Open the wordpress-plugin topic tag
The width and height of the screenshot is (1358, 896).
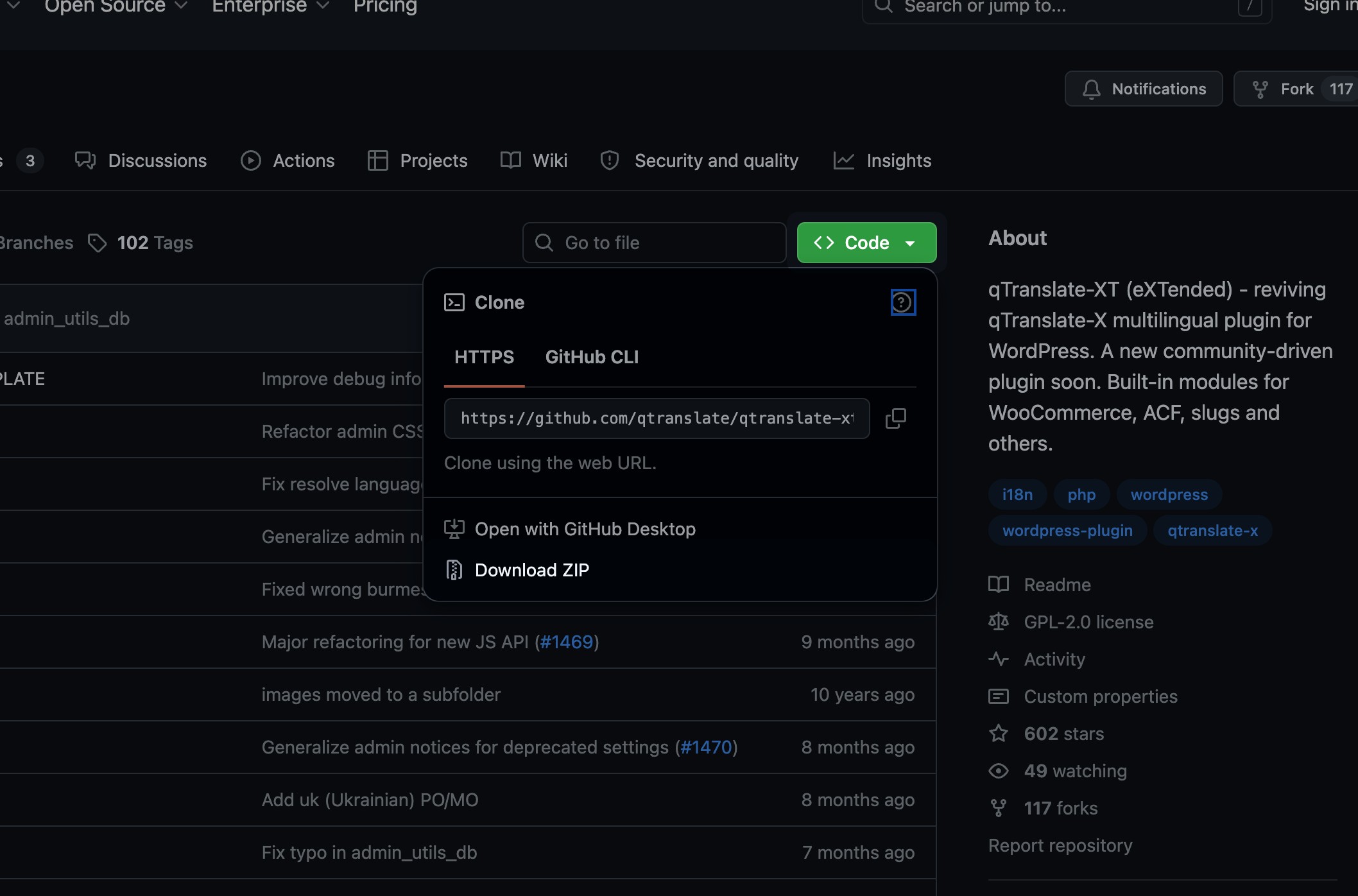(x=1067, y=530)
